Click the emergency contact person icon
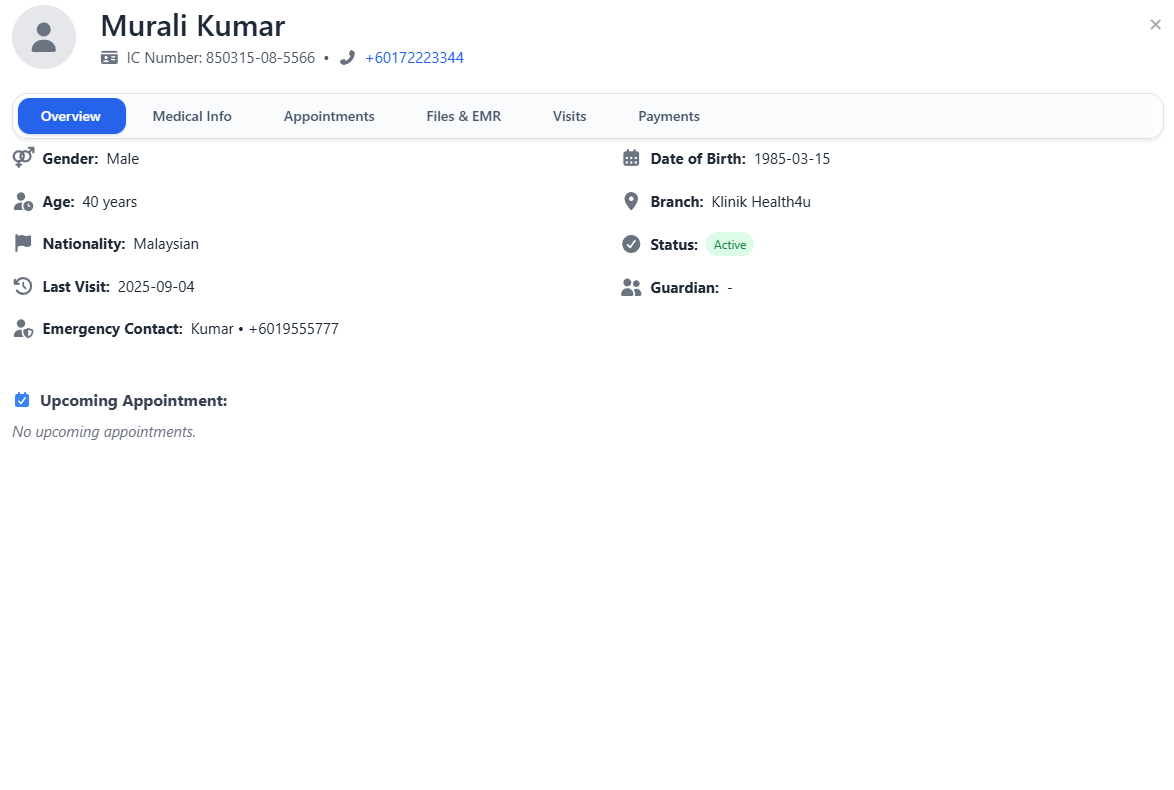Viewport: 1174px width, 790px height. pos(22,328)
